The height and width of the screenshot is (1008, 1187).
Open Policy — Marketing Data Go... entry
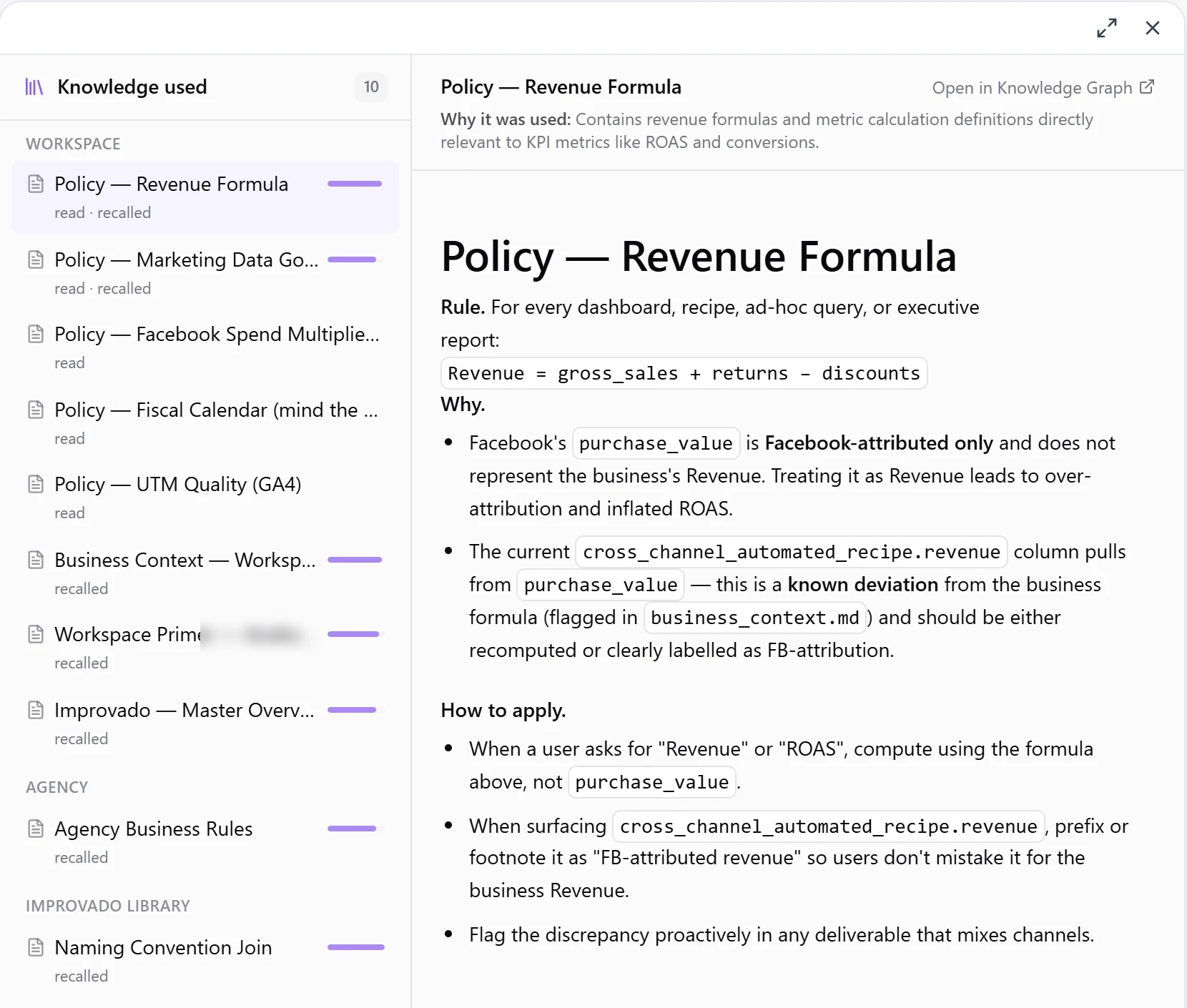click(x=205, y=273)
